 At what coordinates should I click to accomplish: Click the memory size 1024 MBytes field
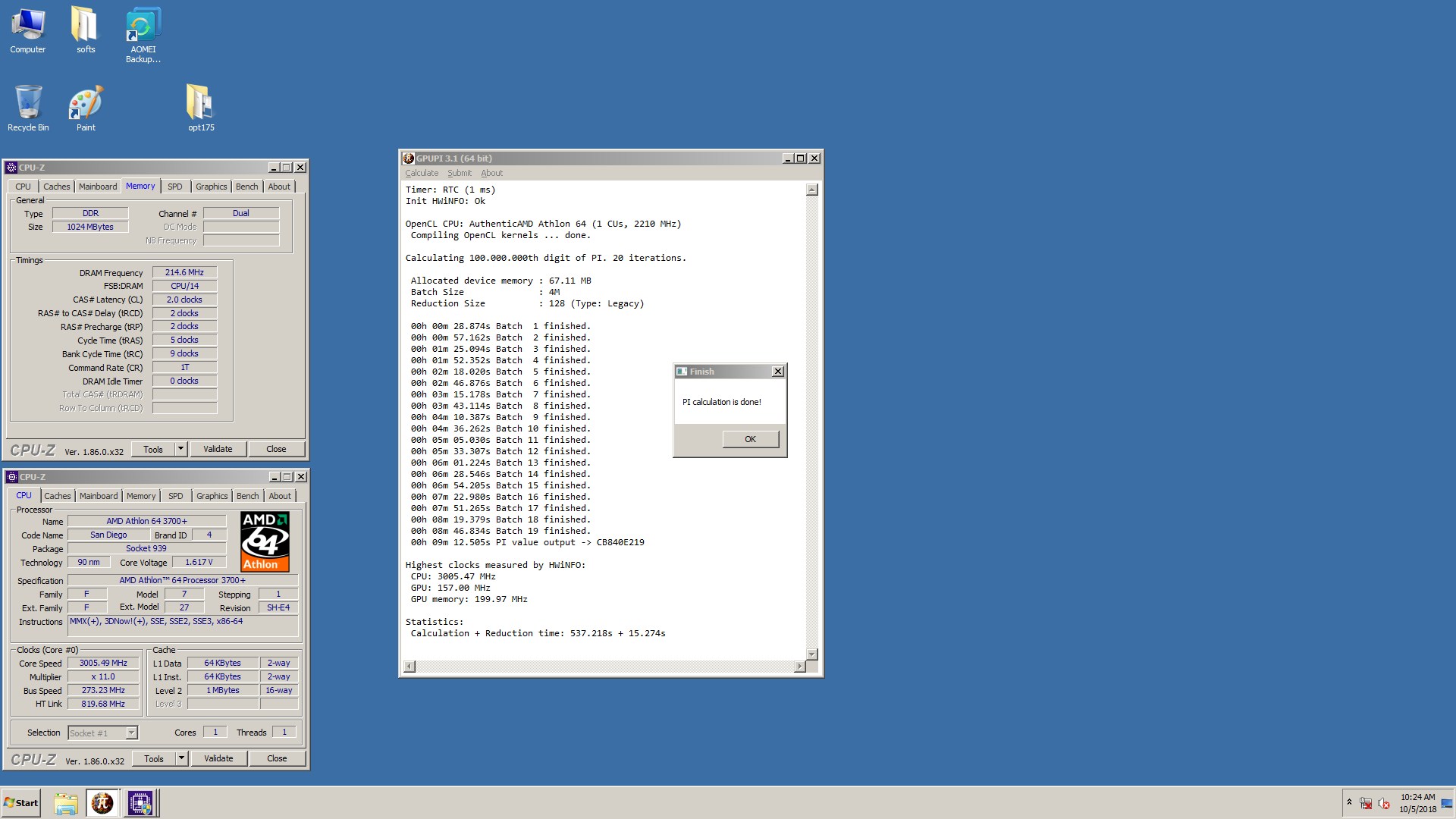pyautogui.click(x=90, y=227)
